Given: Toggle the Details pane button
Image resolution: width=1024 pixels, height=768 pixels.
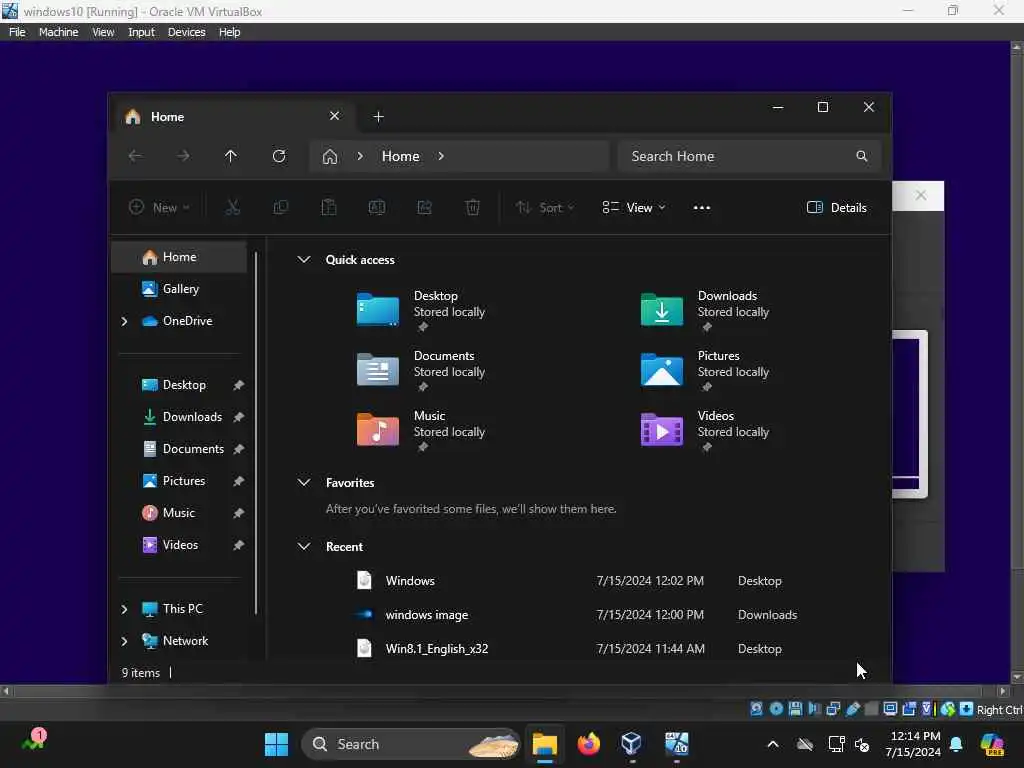Looking at the screenshot, I should point(837,208).
